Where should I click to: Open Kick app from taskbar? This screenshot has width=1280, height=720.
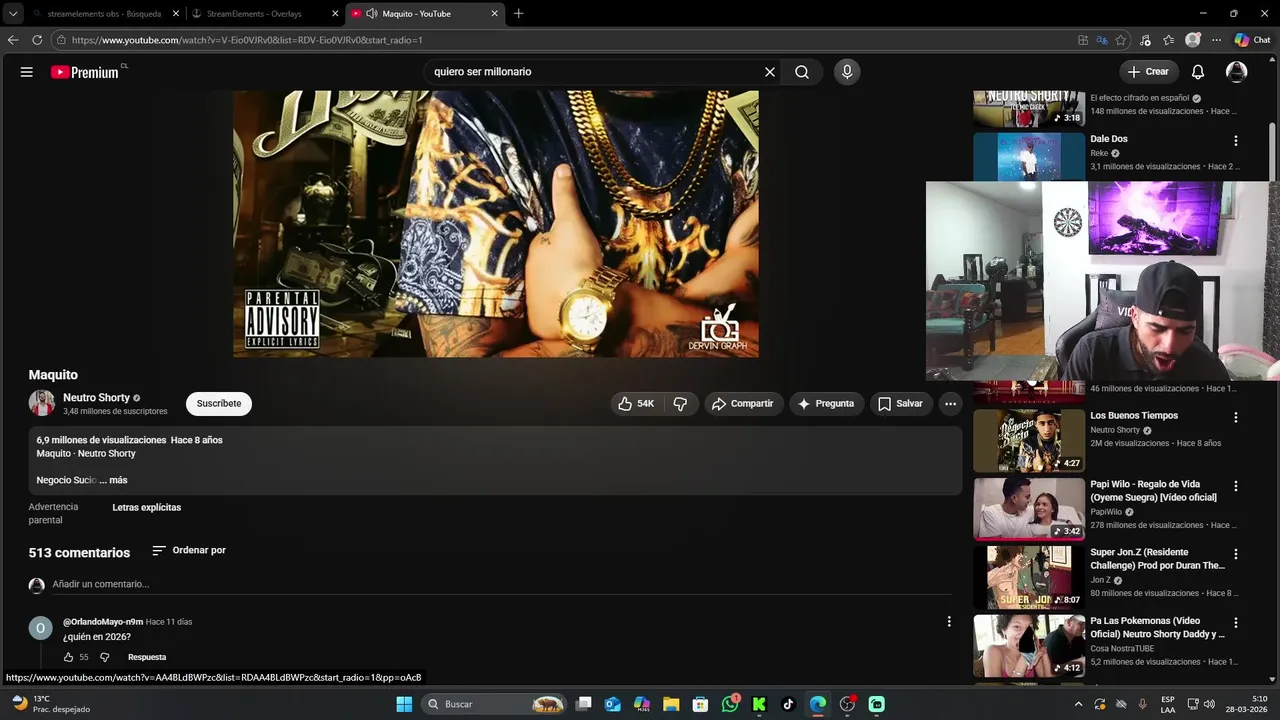tap(759, 704)
